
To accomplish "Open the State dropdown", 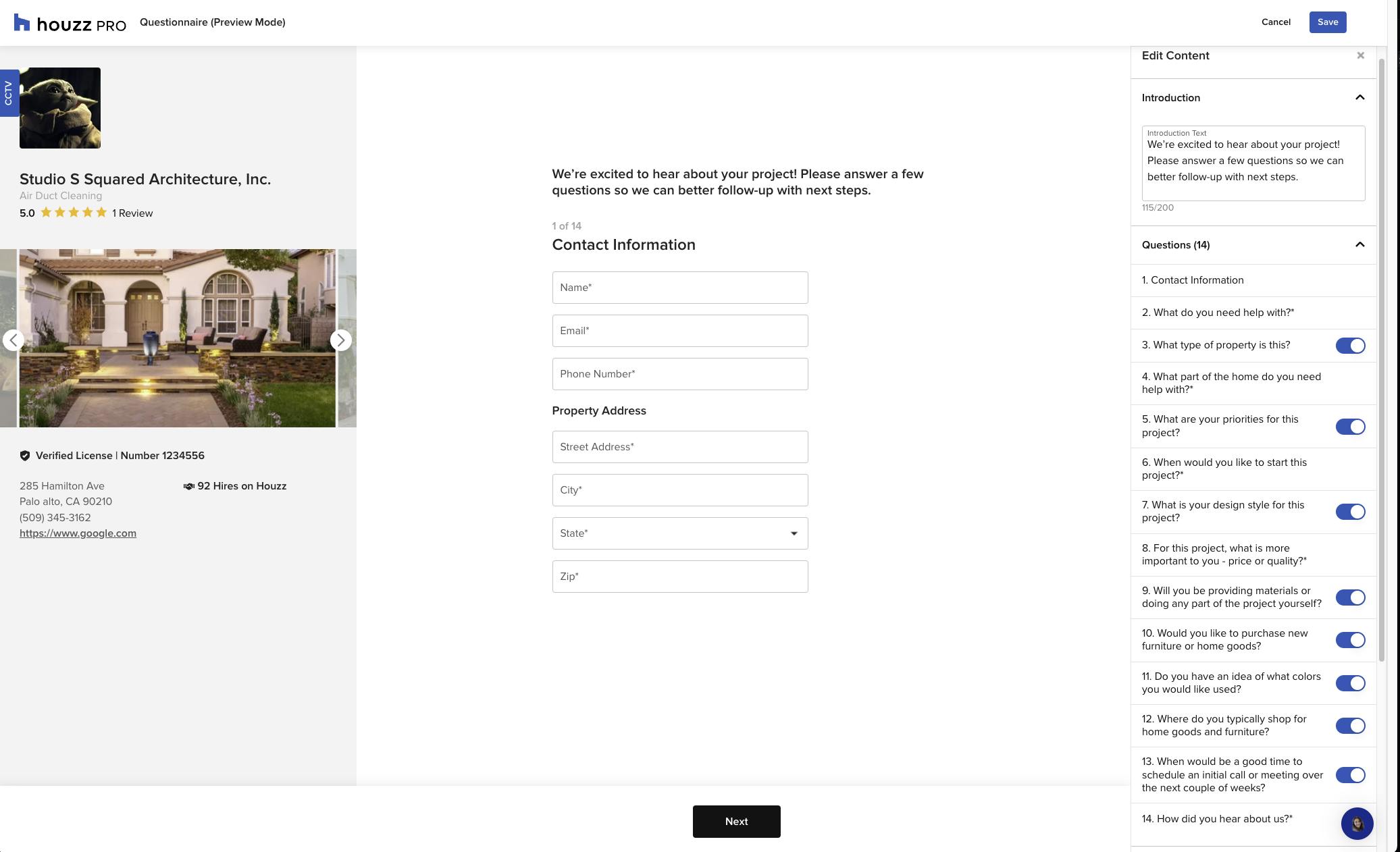I will 679,533.
